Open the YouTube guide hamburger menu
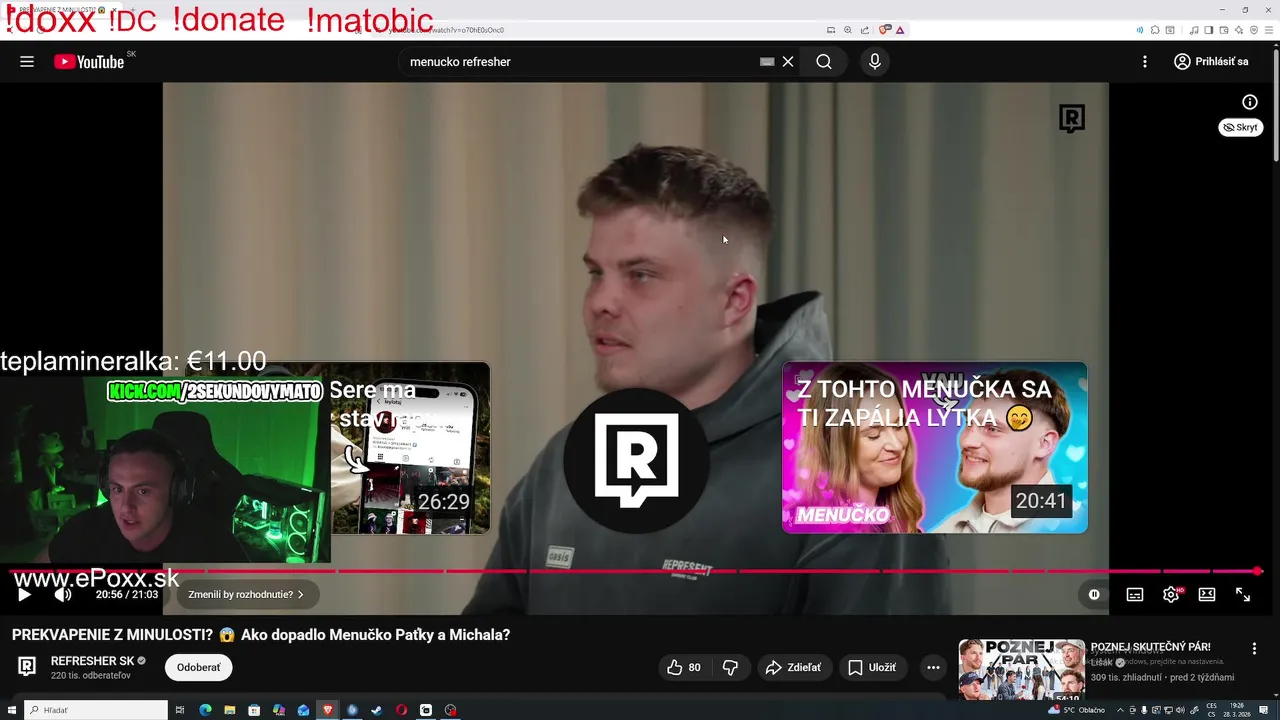 27,62
